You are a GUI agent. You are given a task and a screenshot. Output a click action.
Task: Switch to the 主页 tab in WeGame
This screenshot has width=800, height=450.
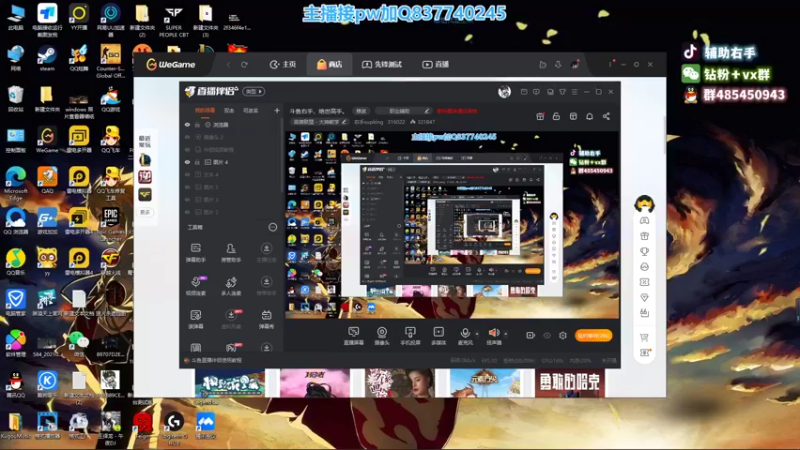click(x=283, y=65)
